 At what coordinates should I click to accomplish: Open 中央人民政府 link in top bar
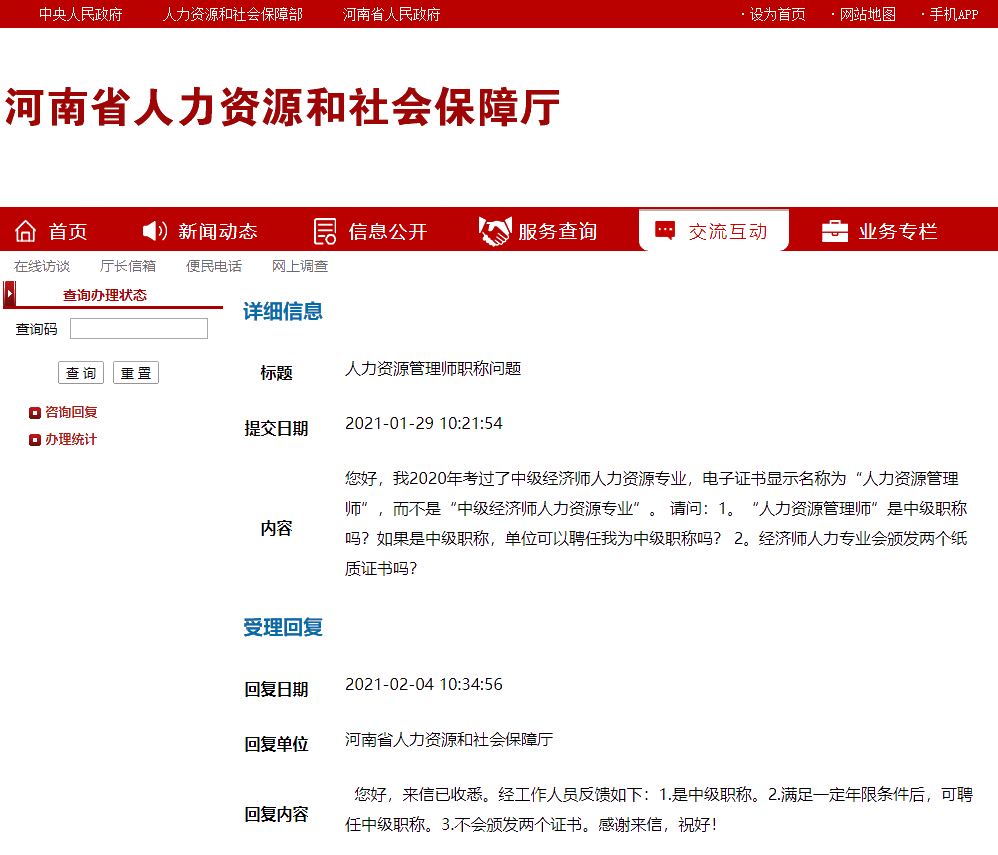coord(80,14)
